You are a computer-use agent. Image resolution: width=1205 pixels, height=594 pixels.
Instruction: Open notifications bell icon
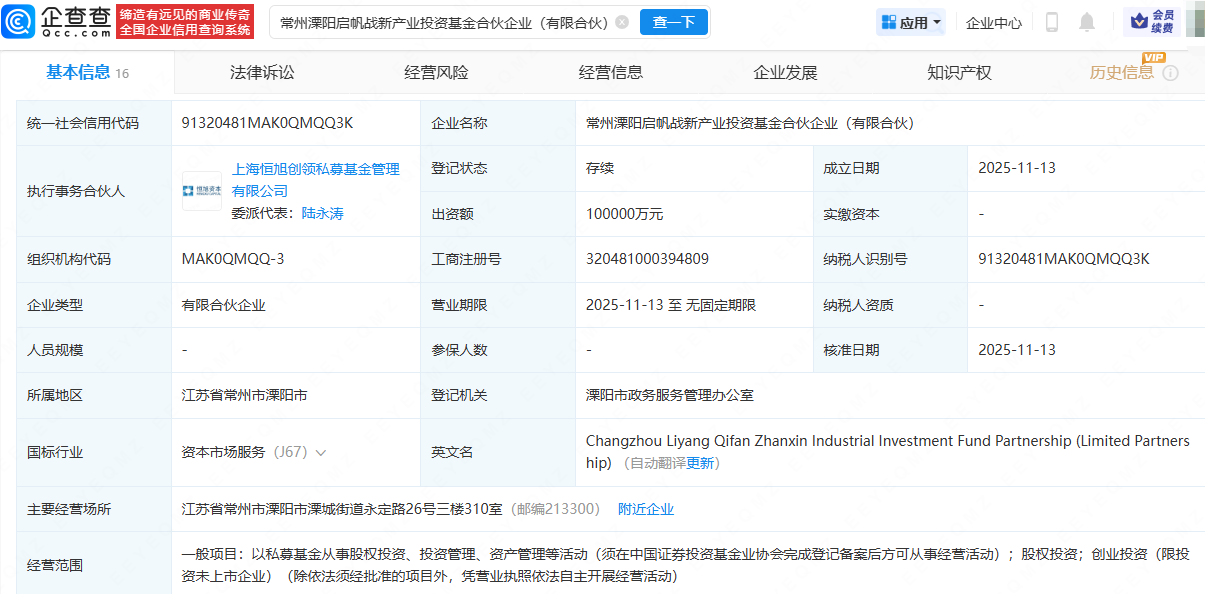(1087, 22)
